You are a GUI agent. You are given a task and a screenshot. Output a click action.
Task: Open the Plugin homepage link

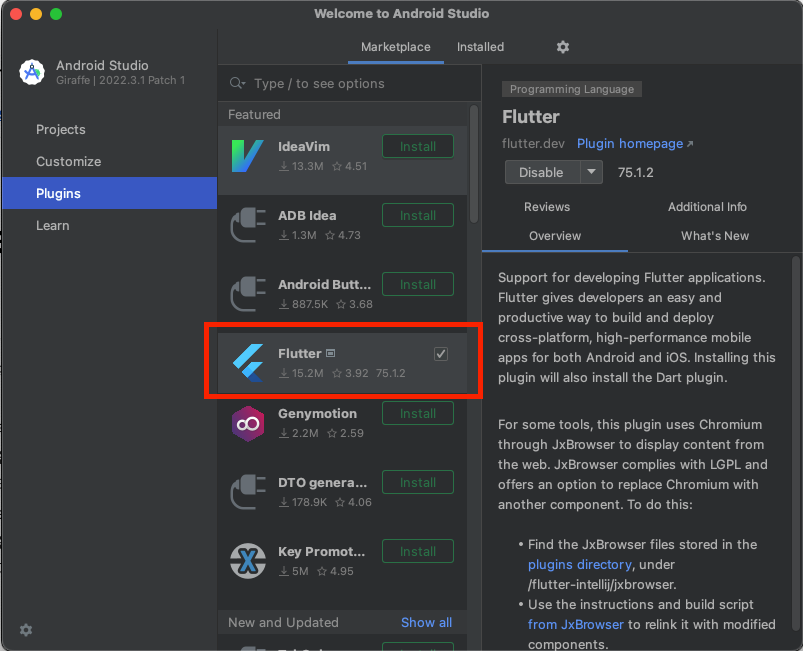pos(635,143)
